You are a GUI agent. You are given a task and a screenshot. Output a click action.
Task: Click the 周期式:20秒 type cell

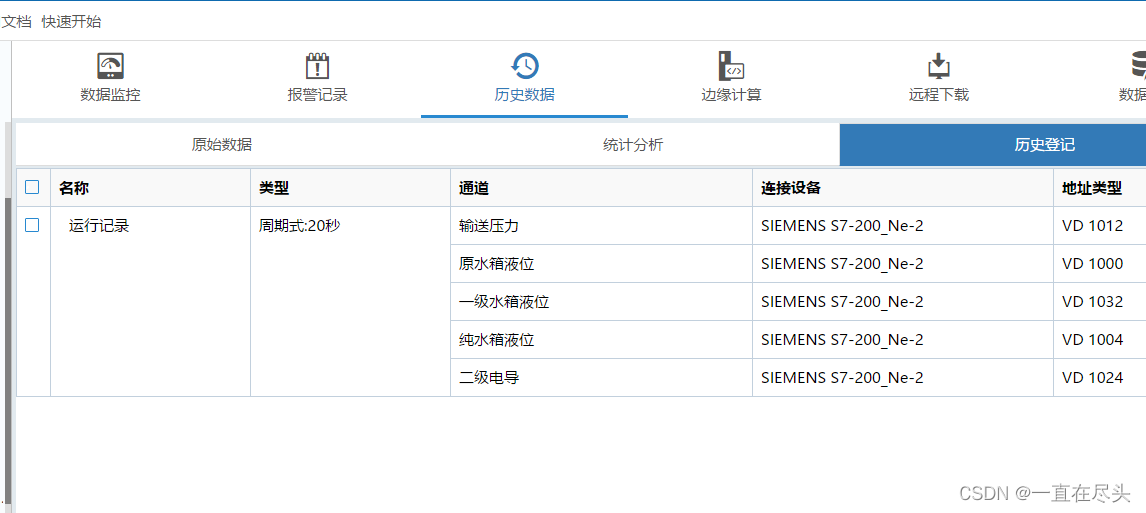350,302
